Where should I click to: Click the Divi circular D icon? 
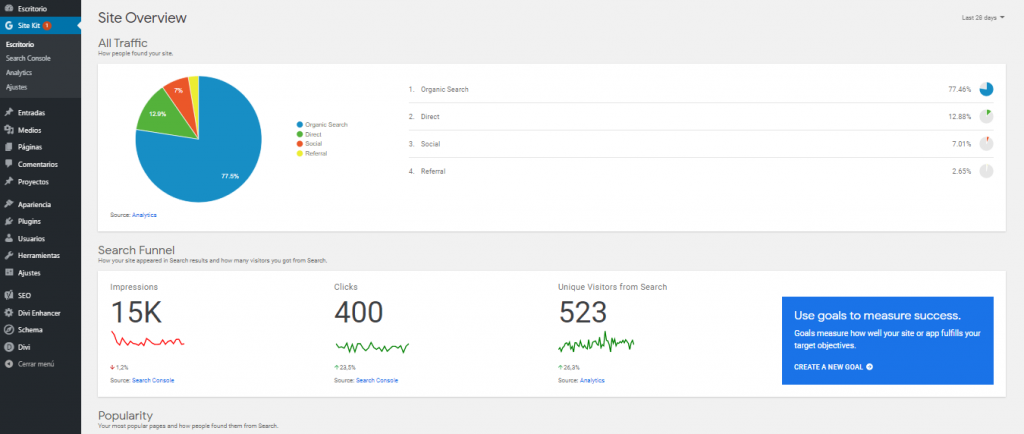pyautogui.click(x=8, y=347)
